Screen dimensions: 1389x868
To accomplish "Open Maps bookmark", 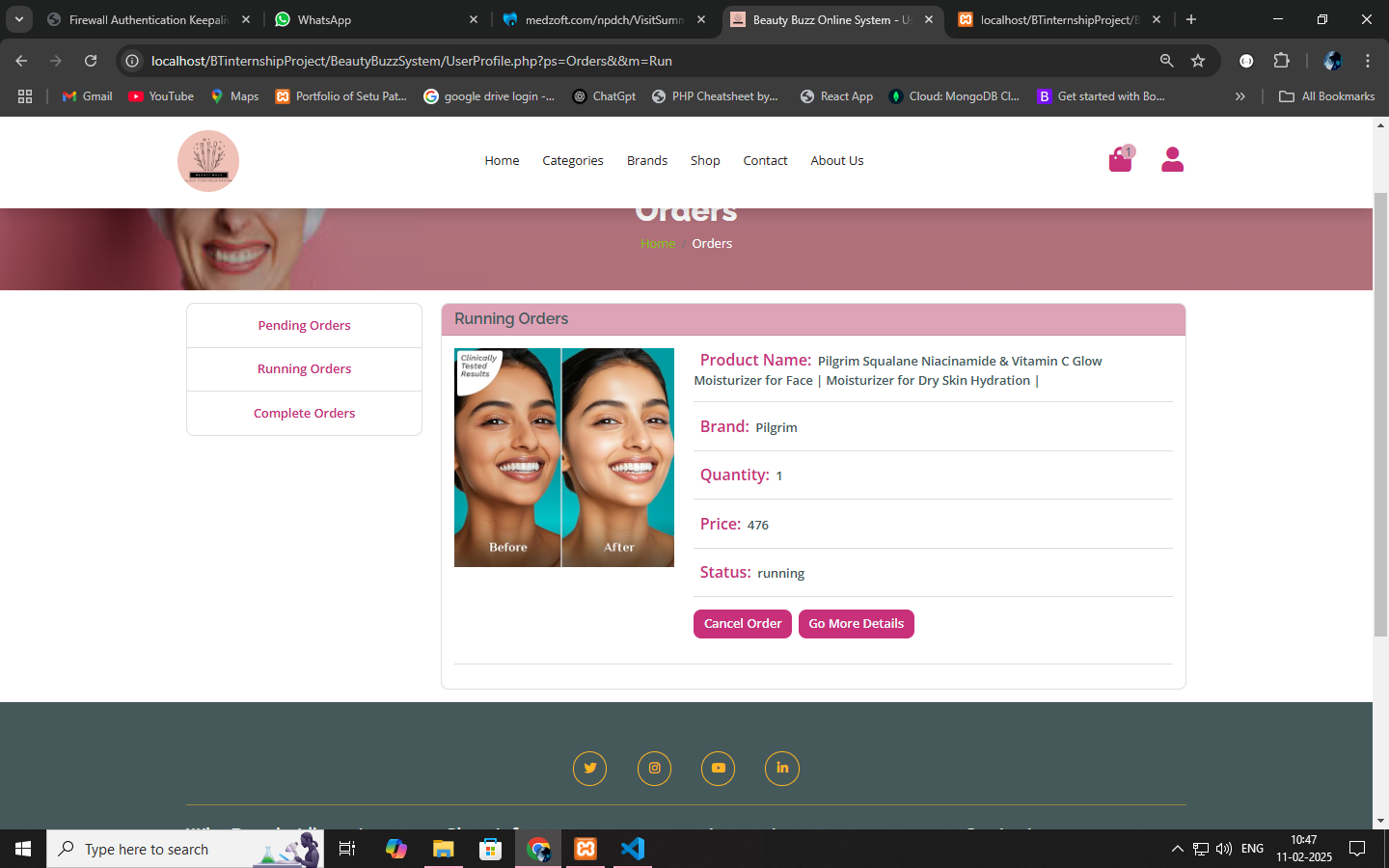I will pos(234,96).
